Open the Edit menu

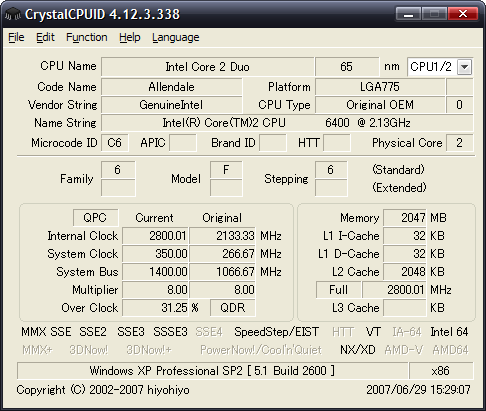click(x=45, y=37)
